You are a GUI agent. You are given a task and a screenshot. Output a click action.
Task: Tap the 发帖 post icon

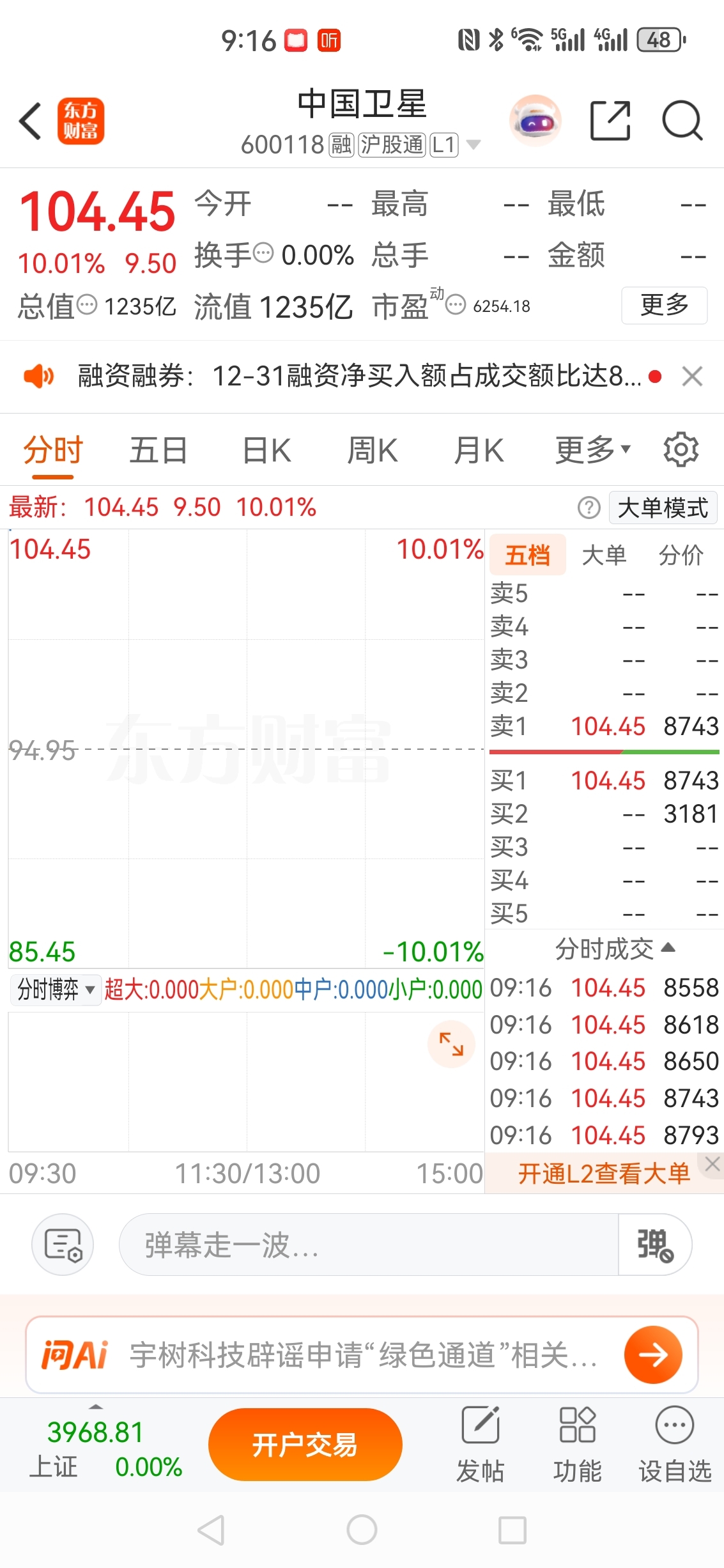[x=480, y=1443]
